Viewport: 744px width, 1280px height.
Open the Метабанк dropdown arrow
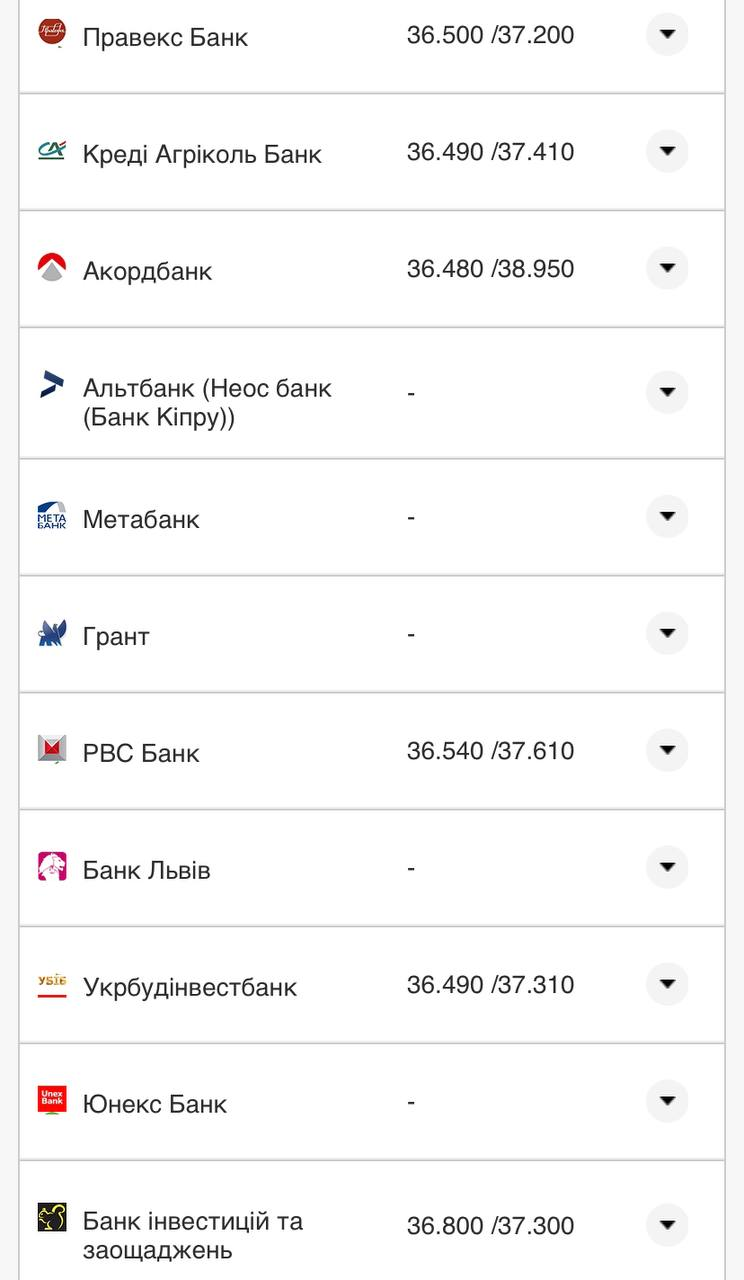[x=667, y=517]
